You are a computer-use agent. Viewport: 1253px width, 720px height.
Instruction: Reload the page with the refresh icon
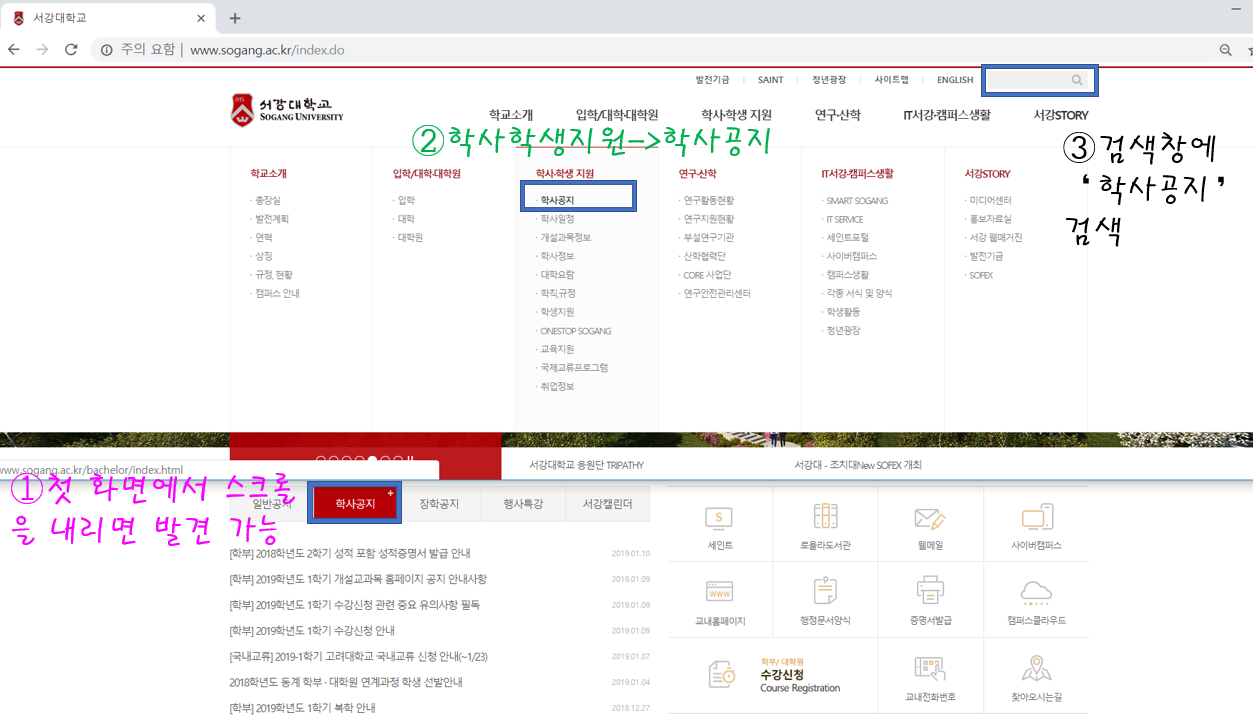71,50
